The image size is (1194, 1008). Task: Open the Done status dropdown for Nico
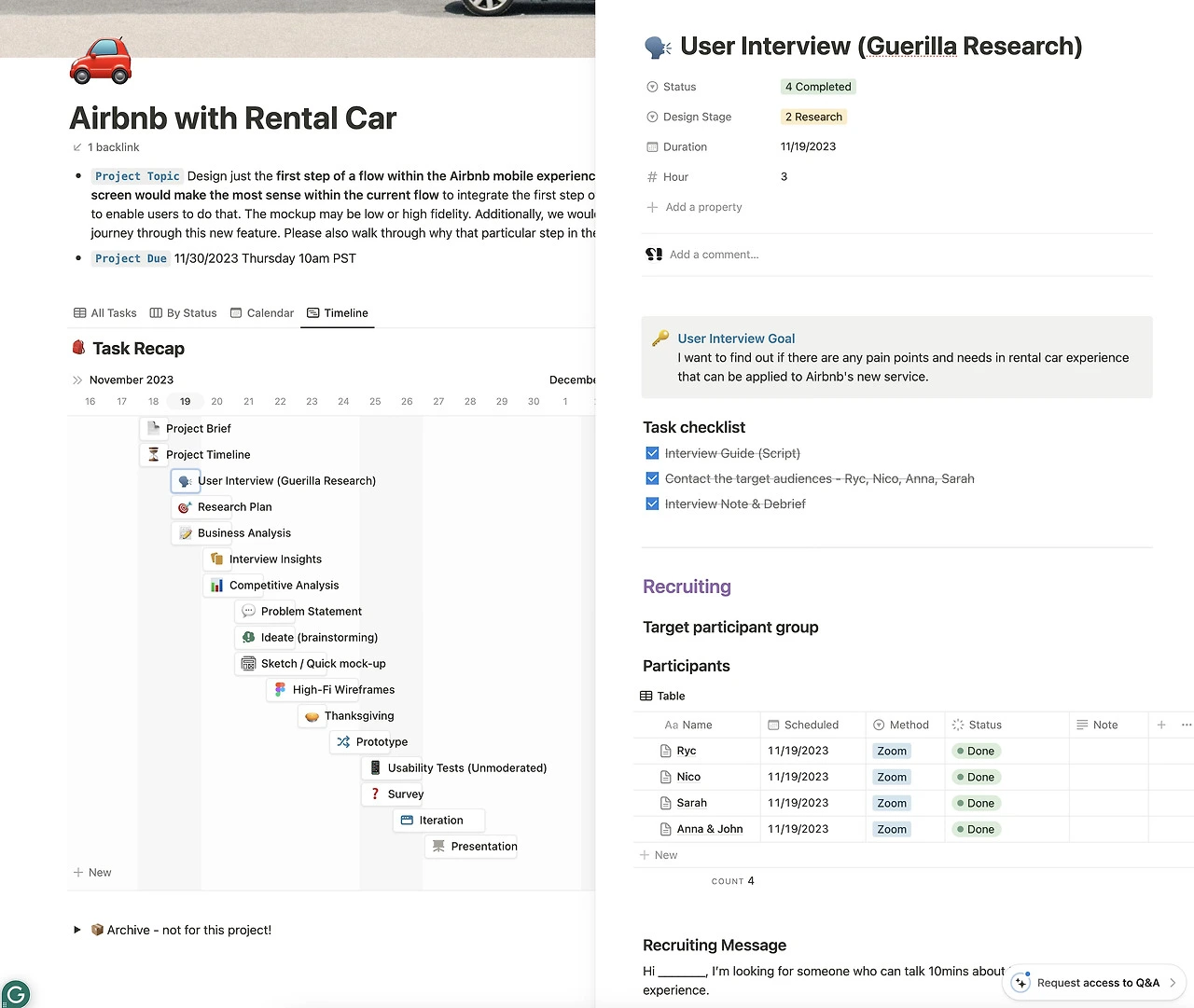tap(976, 777)
